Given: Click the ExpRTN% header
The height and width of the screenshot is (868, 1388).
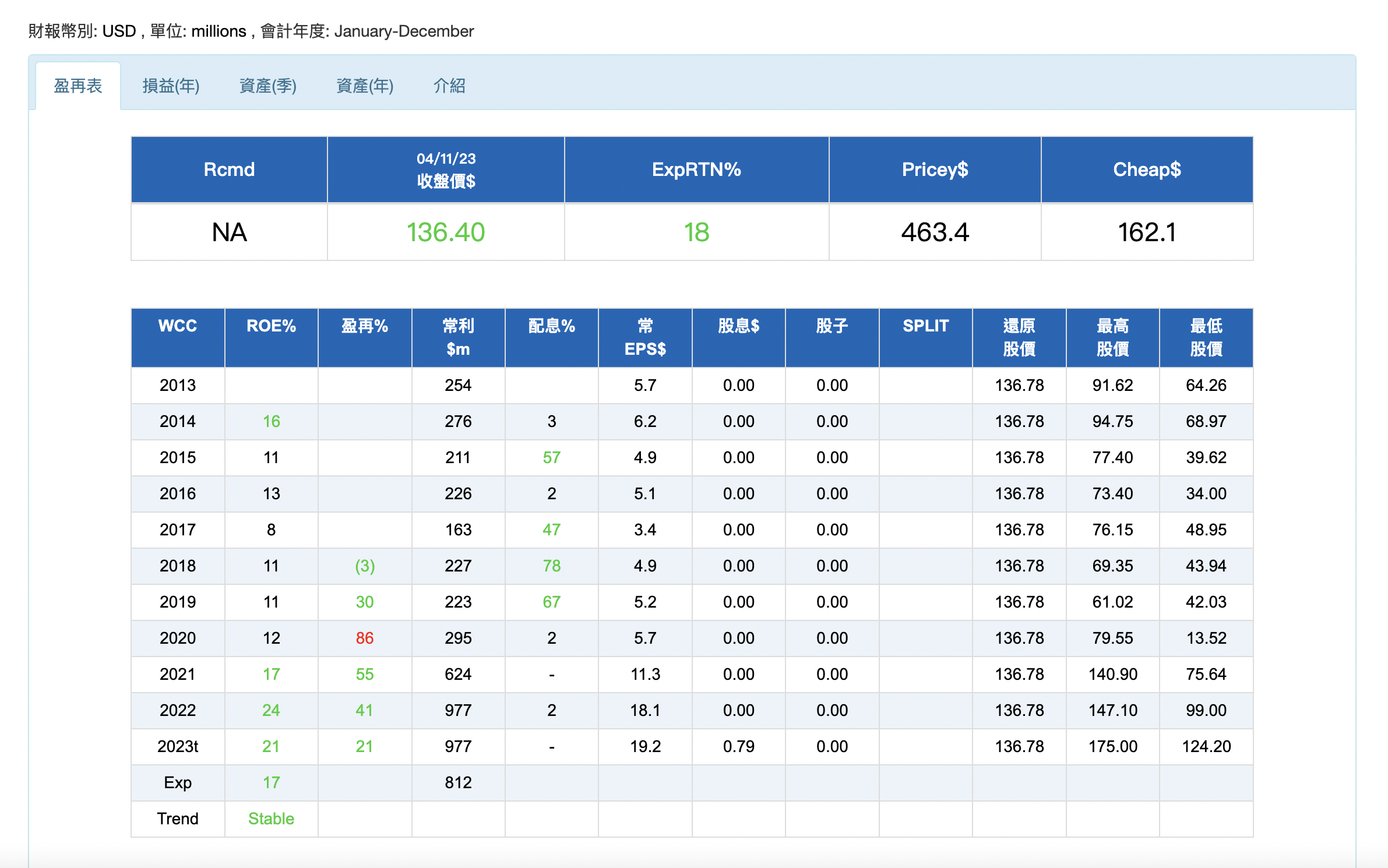Looking at the screenshot, I should pyautogui.click(x=696, y=170).
